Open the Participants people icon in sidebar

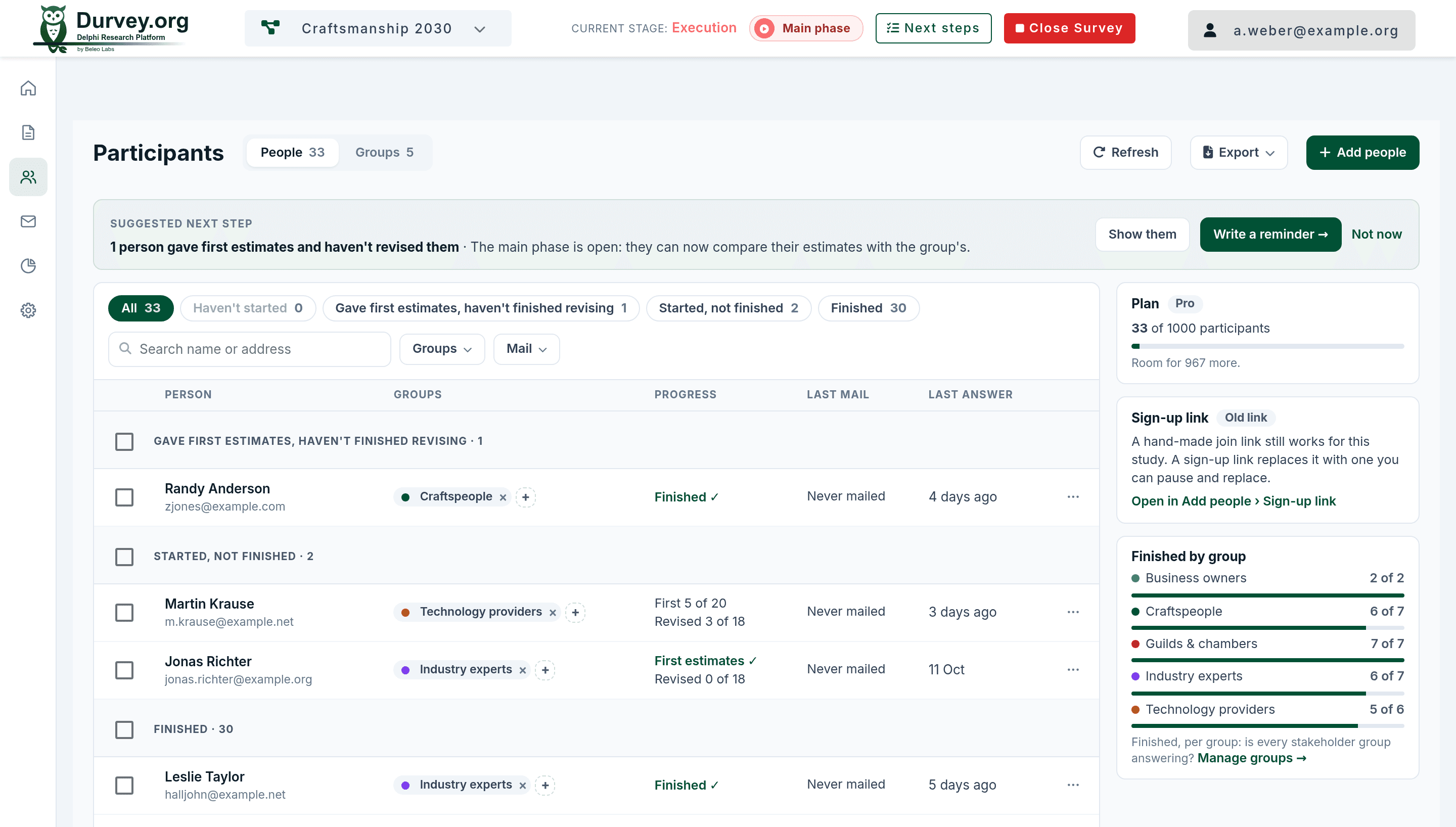tap(28, 177)
